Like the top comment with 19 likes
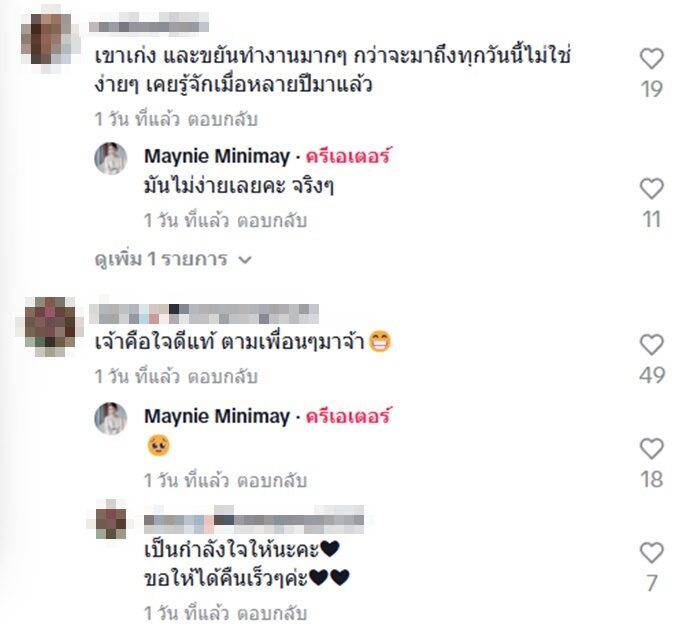700x627 pixels. point(651,59)
